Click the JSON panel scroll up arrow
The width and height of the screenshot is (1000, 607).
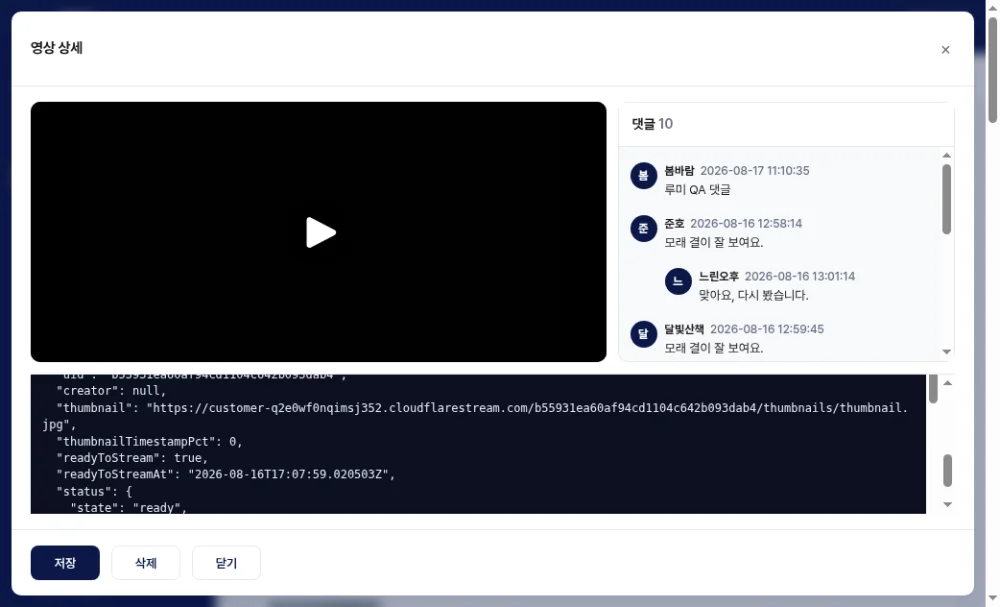coord(948,383)
